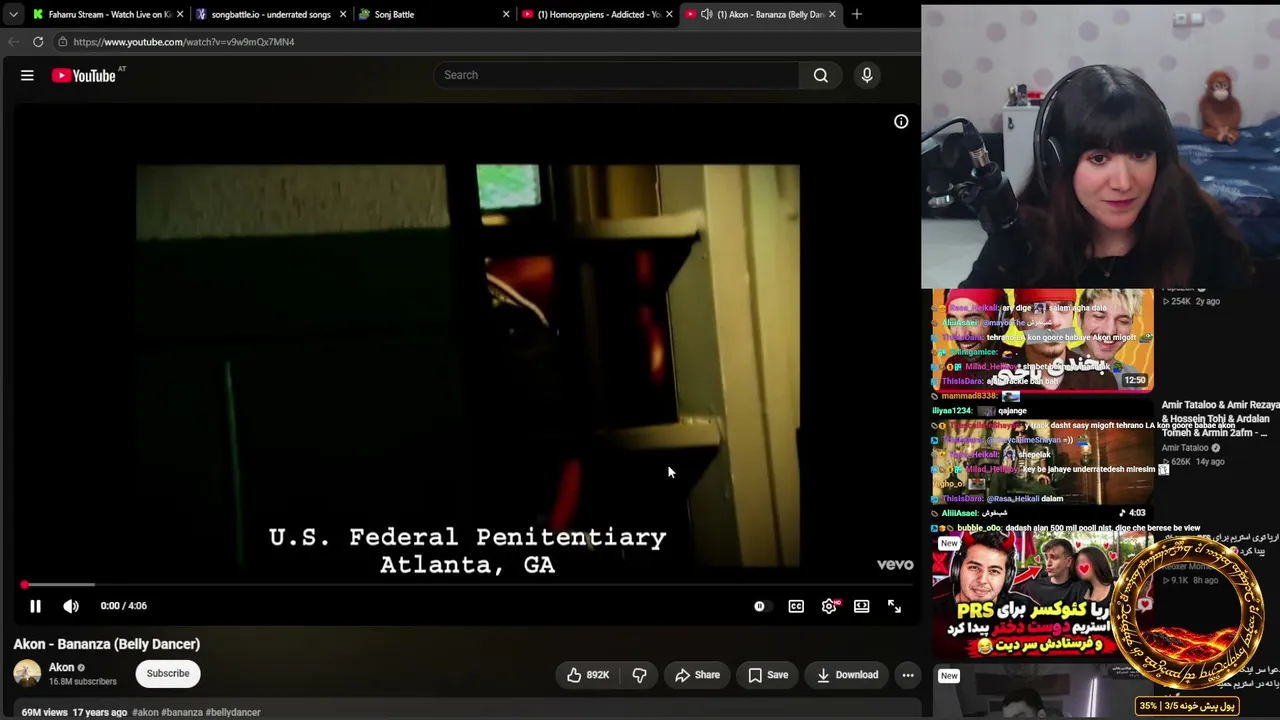Mute the Akon tab via speaker icon
1280x720 pixels.
(706, 14)
